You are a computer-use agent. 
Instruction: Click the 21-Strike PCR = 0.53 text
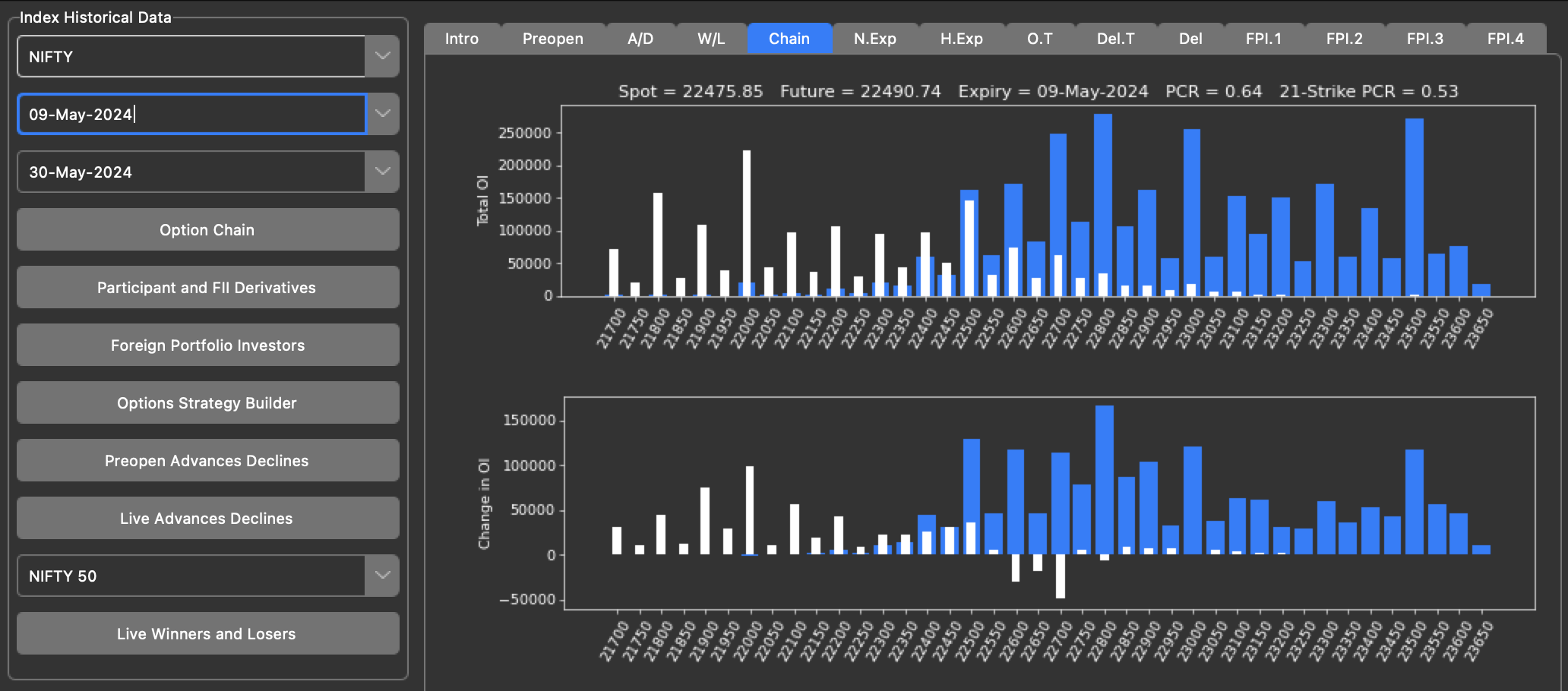[1369, 91]
